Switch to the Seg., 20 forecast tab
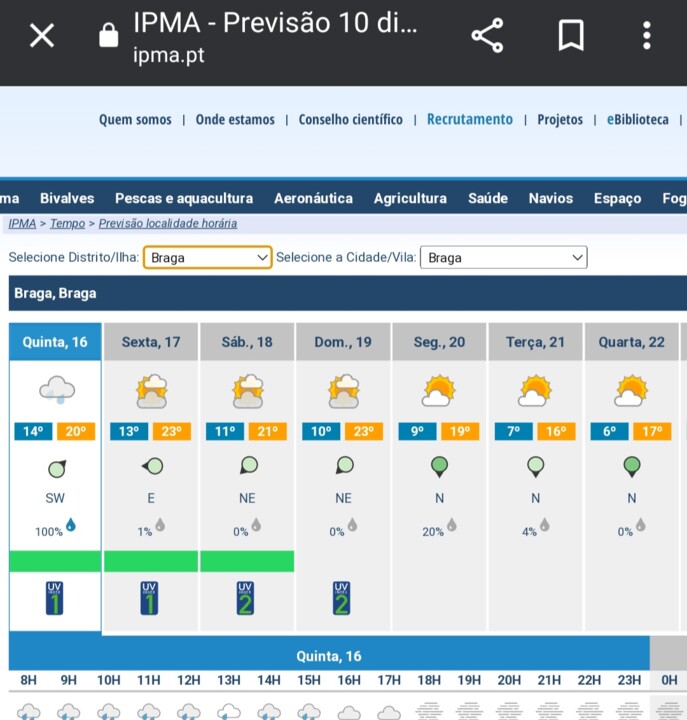Screen dimensions: 687x720 click(439, 342)
